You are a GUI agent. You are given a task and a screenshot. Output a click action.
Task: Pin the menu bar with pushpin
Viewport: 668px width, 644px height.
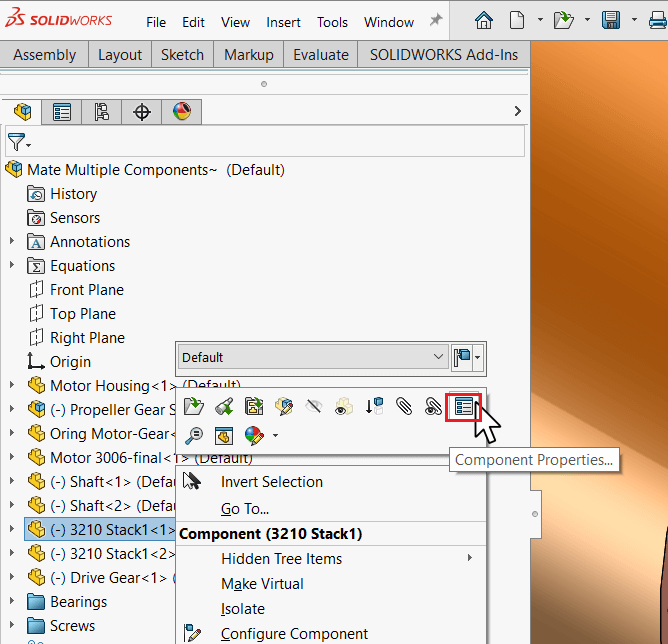click(436, 20)
